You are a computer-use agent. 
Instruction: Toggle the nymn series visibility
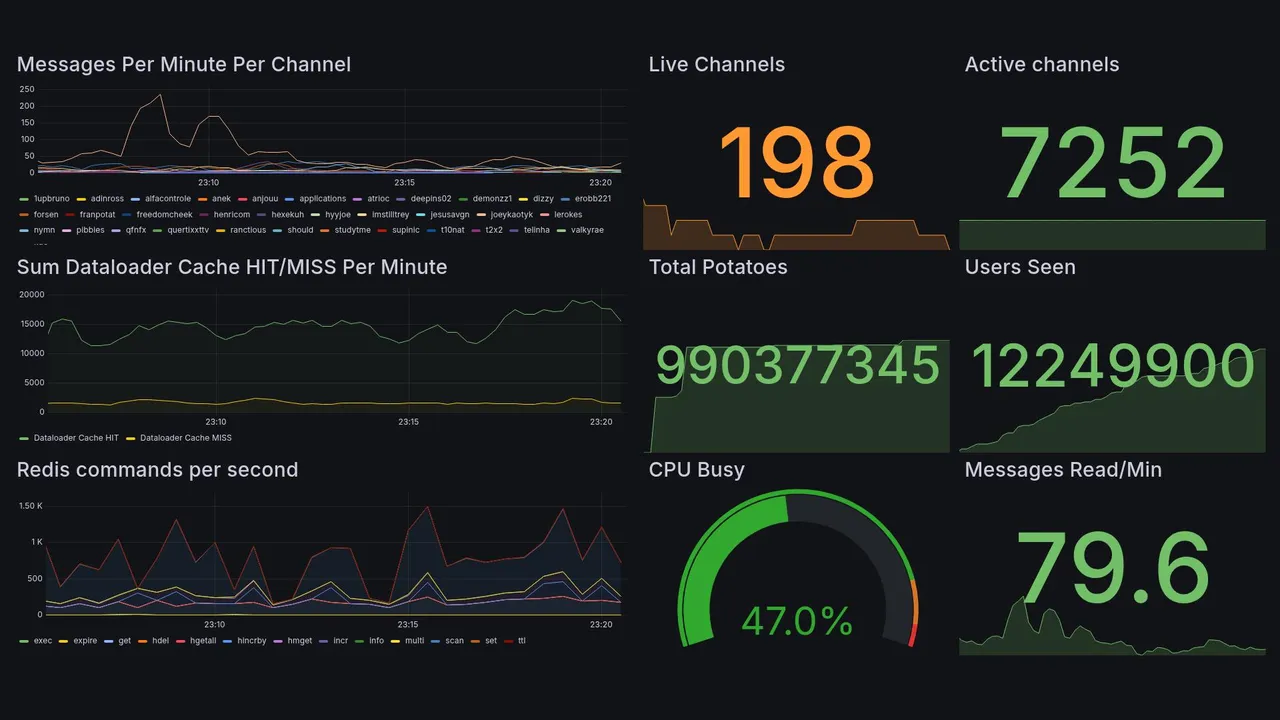click(37, 230)
